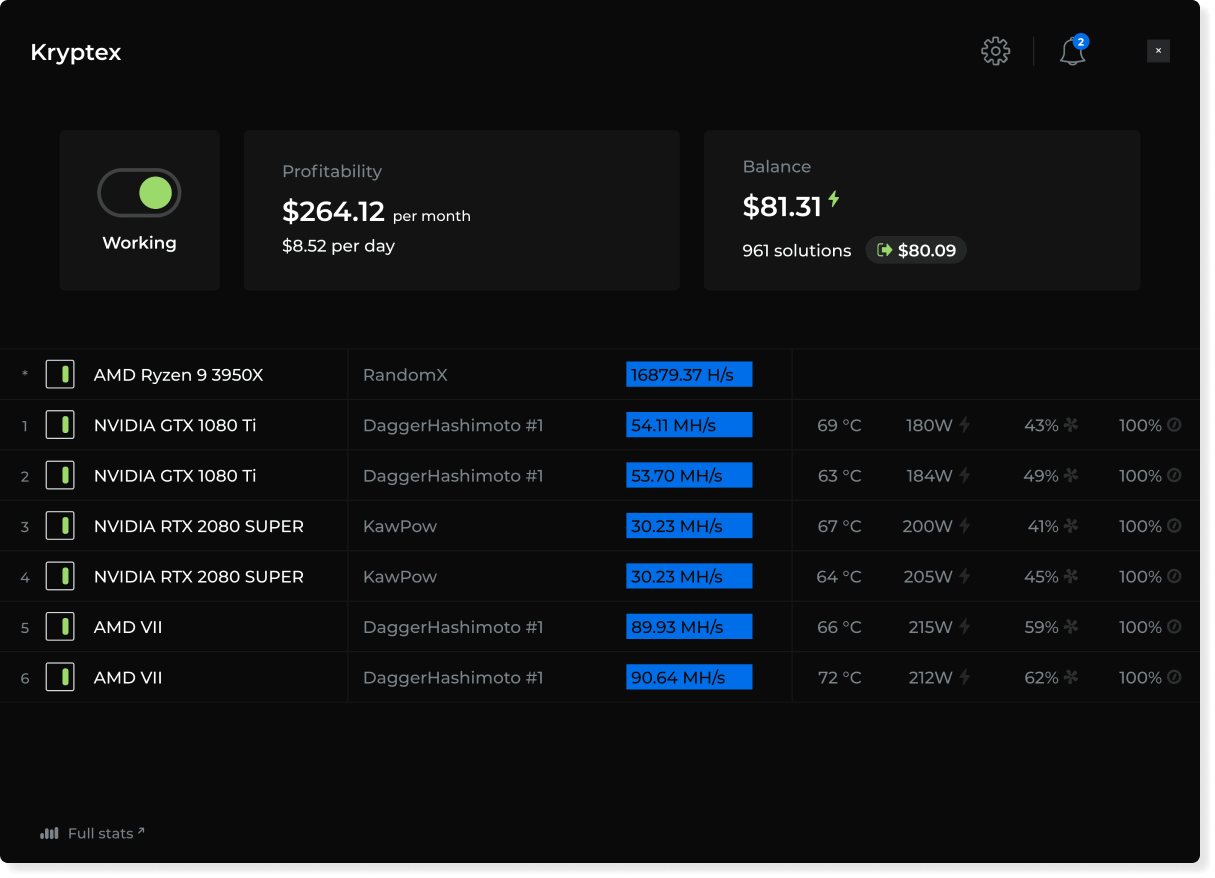Open notifications bell with badge

1072,51
